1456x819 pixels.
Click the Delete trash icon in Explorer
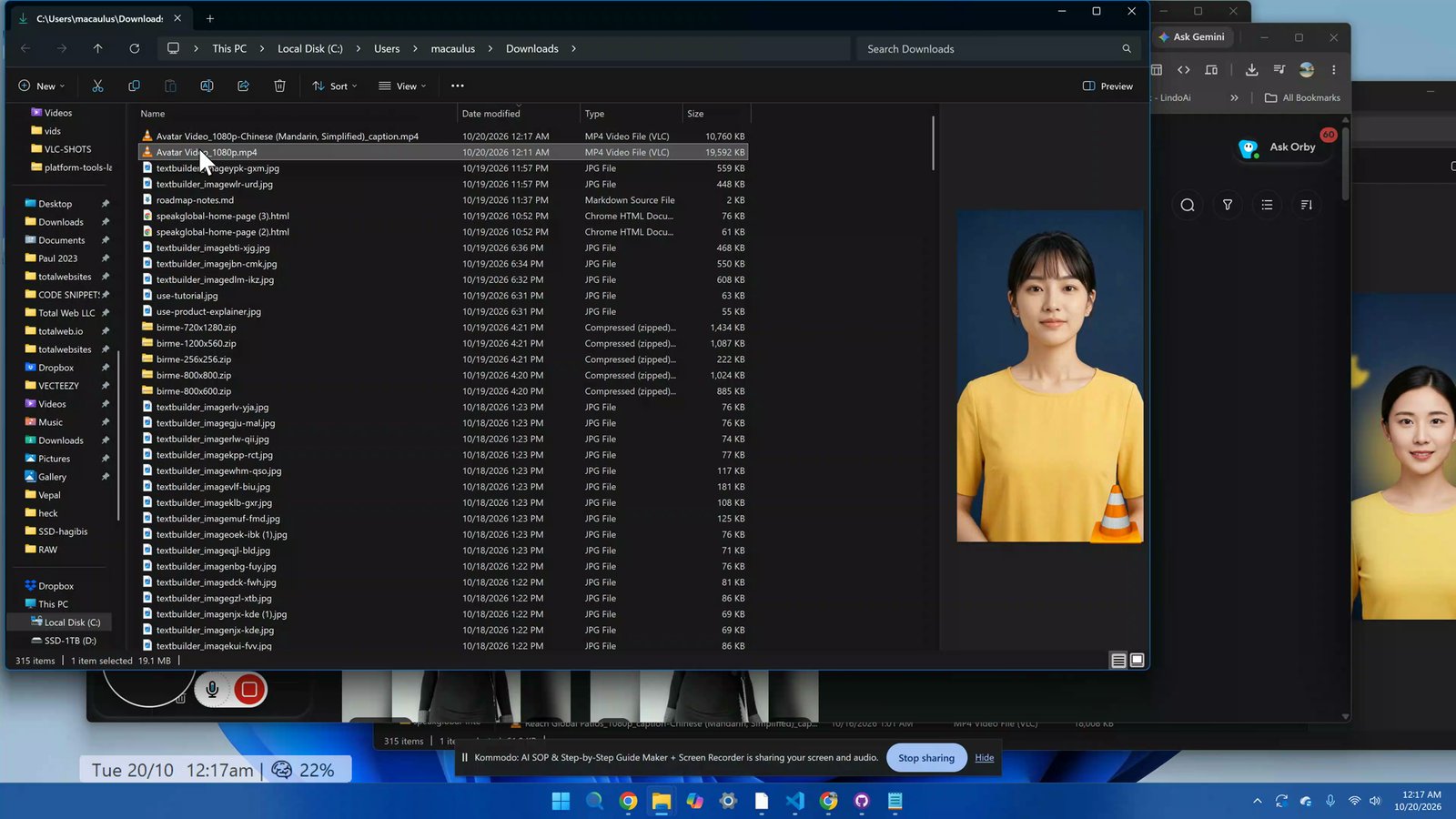279,86
